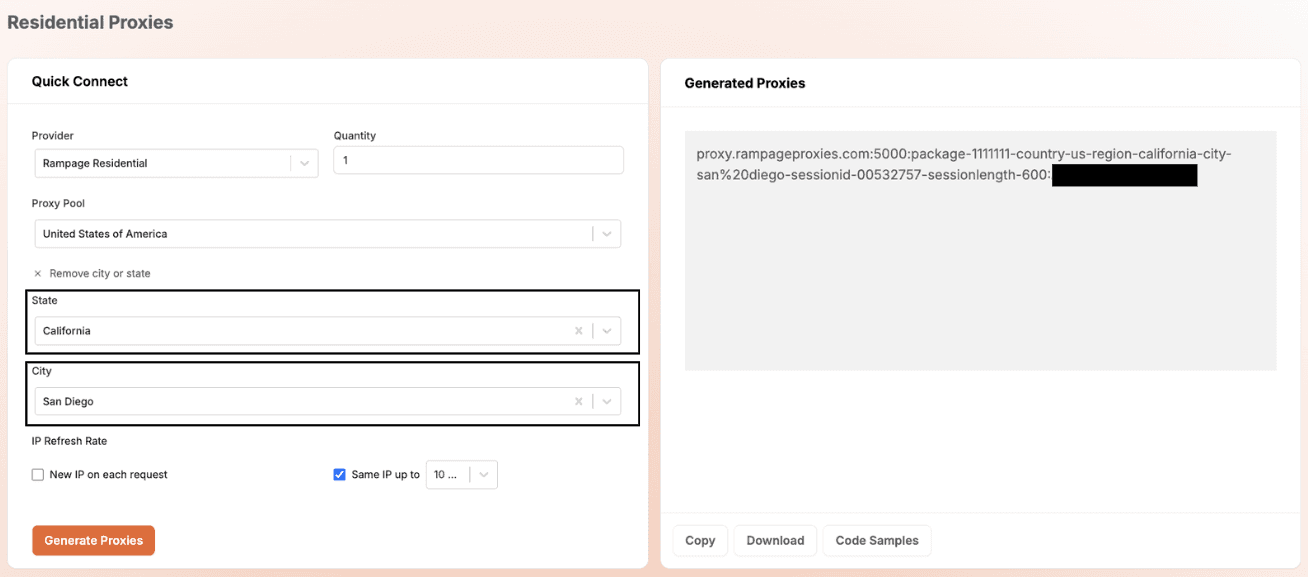The image size is (1308, 577).
Task: Click the x beside Remove city or state
Action: [x=38, y=274]
